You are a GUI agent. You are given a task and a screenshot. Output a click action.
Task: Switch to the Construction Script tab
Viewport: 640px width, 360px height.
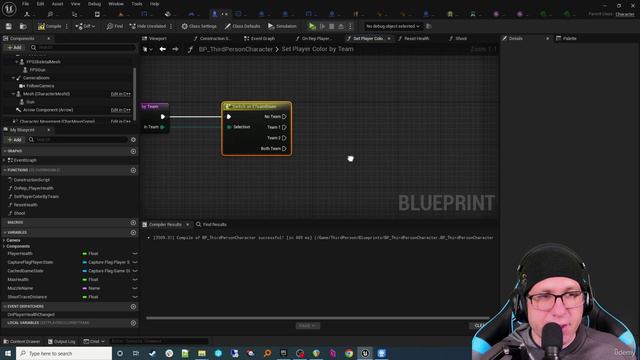click(212, 38)
